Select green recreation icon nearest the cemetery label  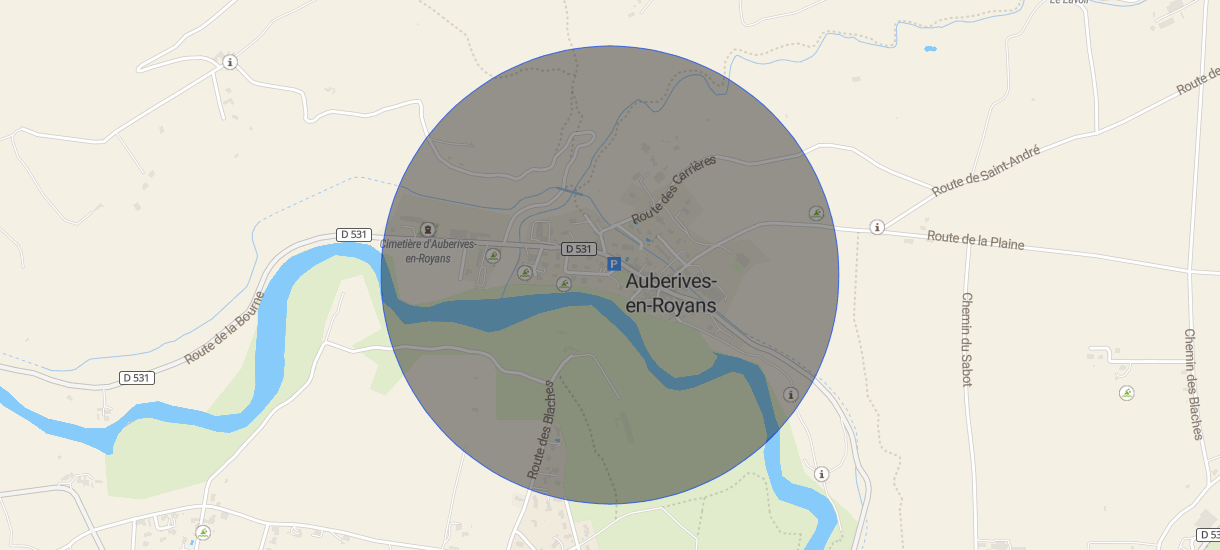[492, 256]
